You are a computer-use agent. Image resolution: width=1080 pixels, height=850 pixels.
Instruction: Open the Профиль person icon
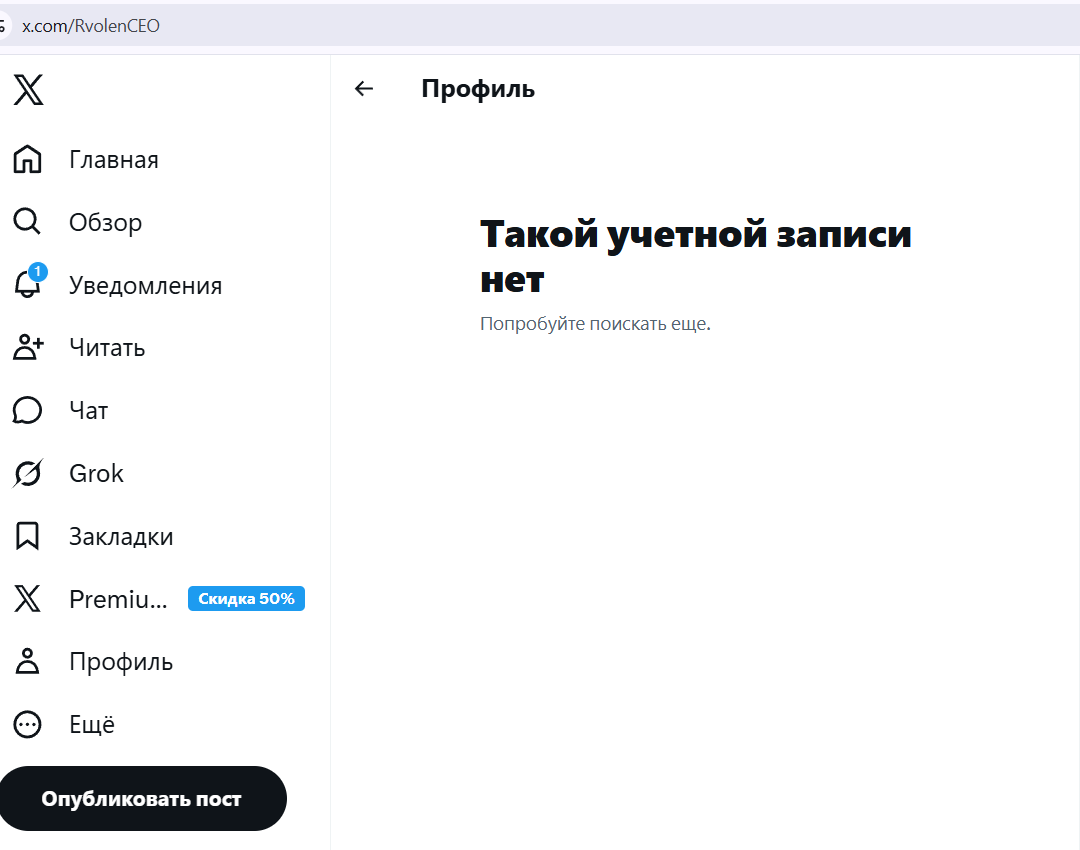(x=27, y=661)
